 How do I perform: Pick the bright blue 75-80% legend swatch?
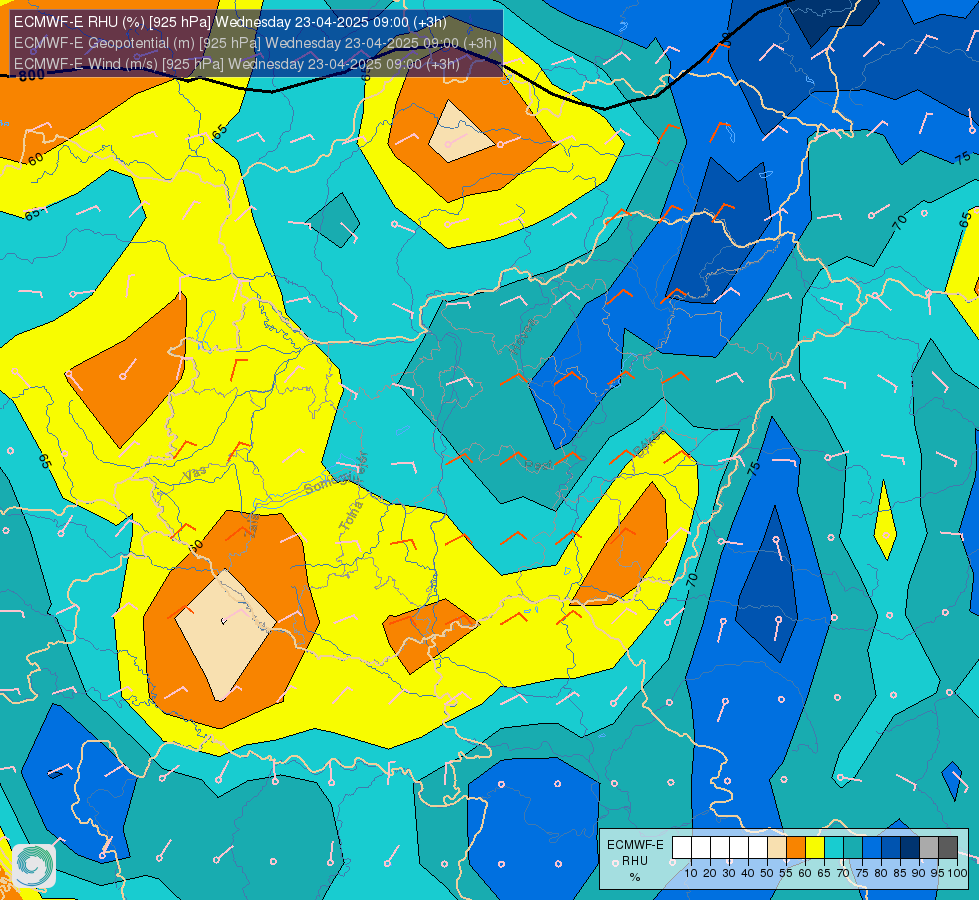[872, 848]
